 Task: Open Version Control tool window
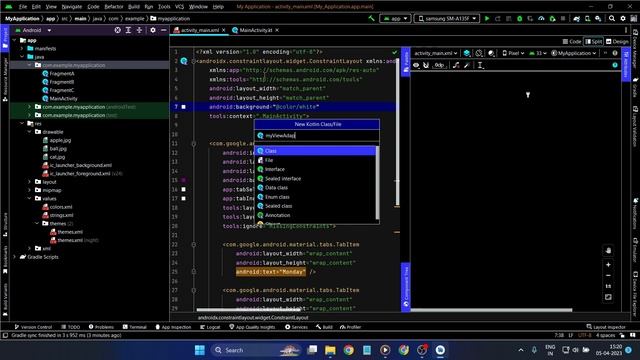tap(33, 327)
